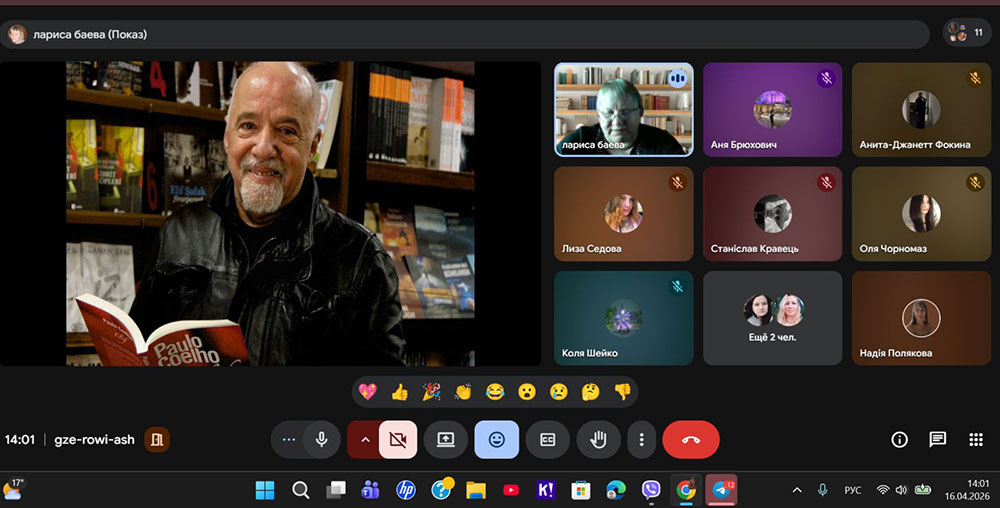Send the laughing face reaction
Screen dimensions: 1000x508
[x=495, y=392]
